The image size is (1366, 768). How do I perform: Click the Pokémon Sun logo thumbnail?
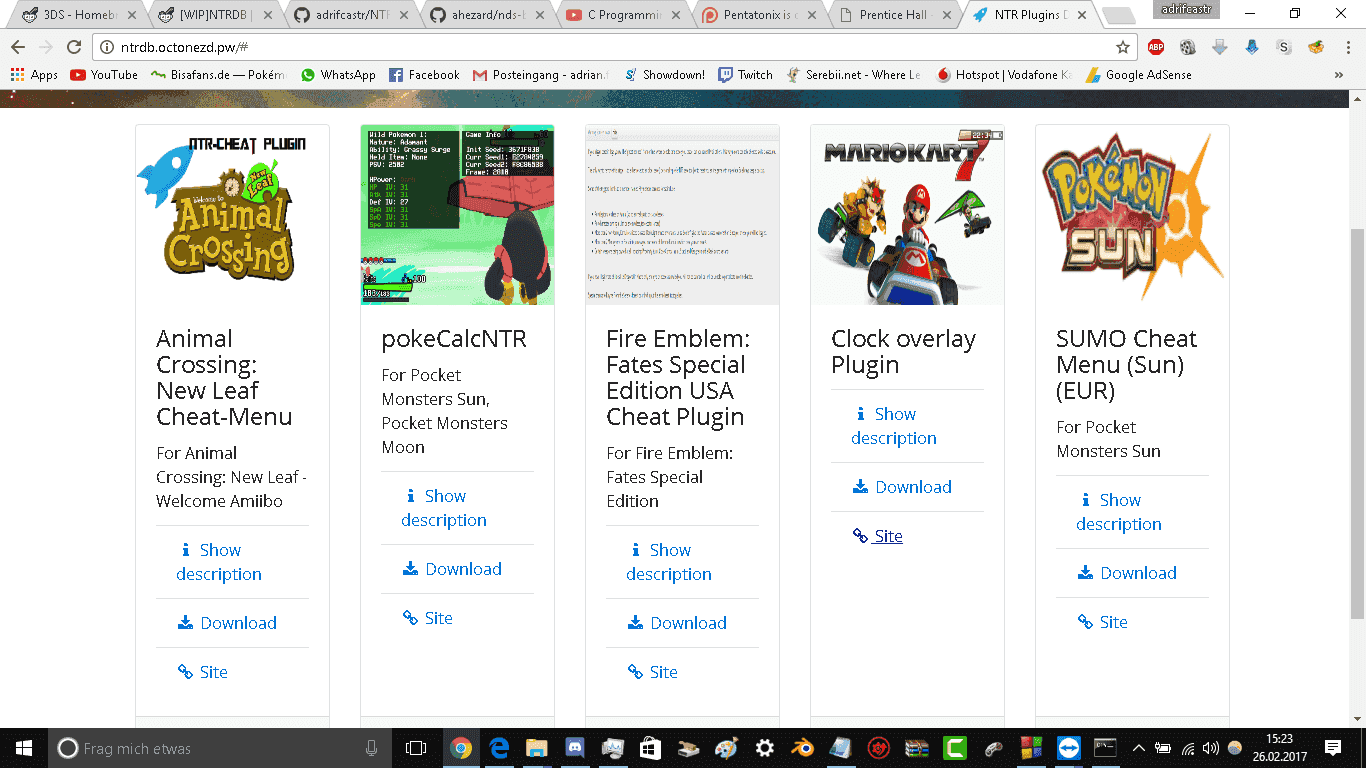pyautogui.click(x=1132, y=215)
